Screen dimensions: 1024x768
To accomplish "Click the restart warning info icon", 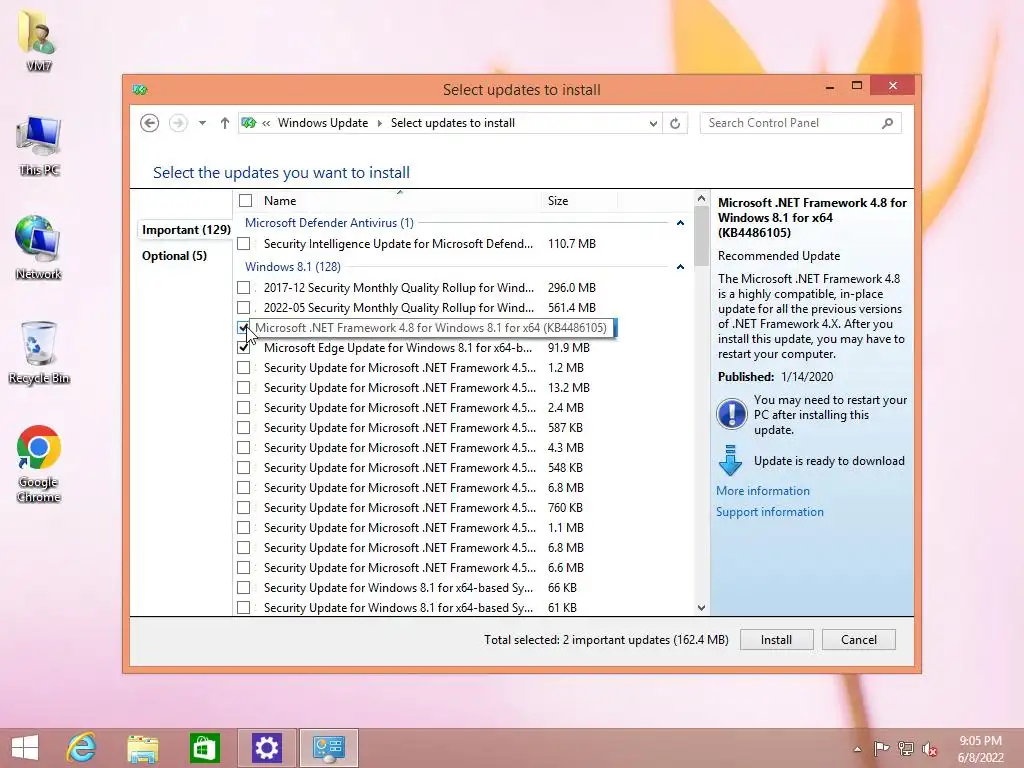I will [731, 414].
